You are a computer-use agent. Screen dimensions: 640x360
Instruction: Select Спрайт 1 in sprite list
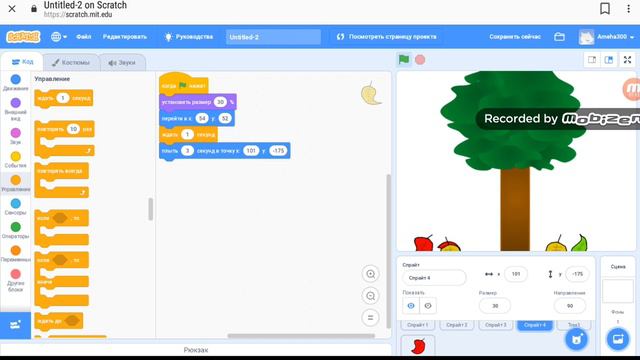point(418,325)
